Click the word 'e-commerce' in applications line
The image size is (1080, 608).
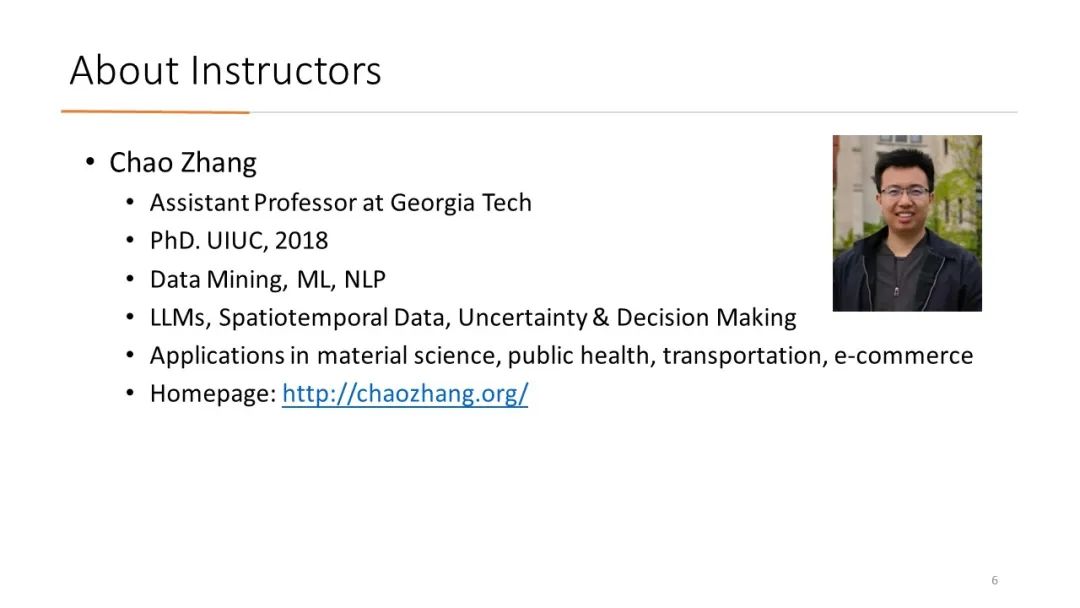904,355
